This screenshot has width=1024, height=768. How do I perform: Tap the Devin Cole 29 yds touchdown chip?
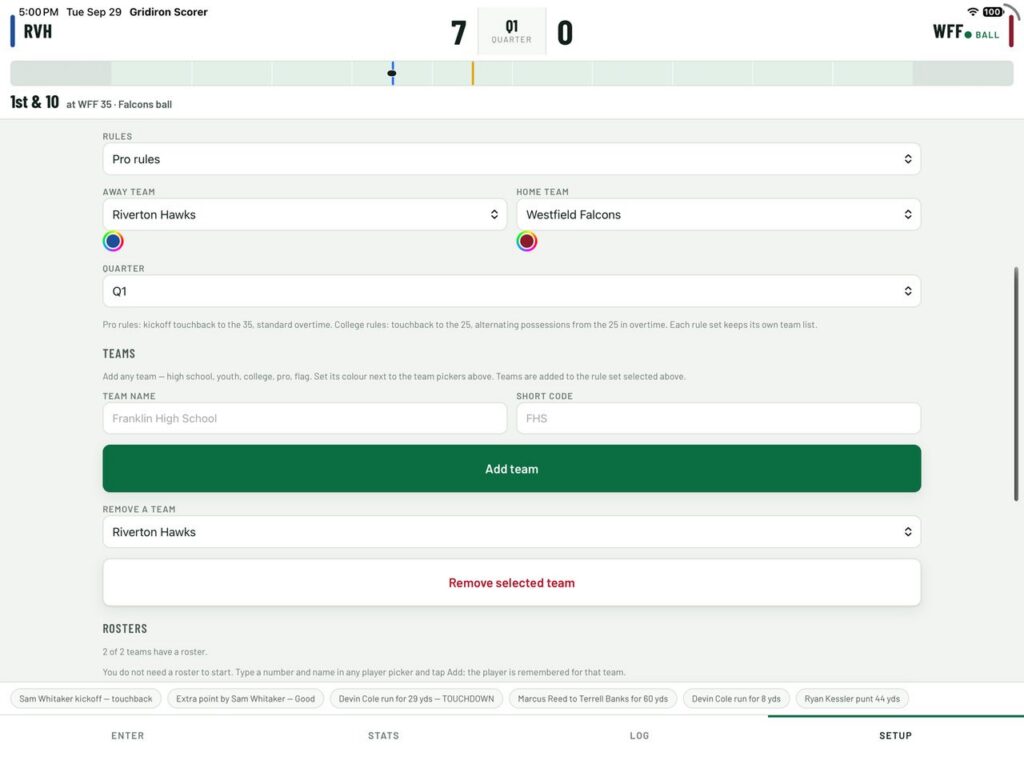pyautogui.click(x=416, y=699)
